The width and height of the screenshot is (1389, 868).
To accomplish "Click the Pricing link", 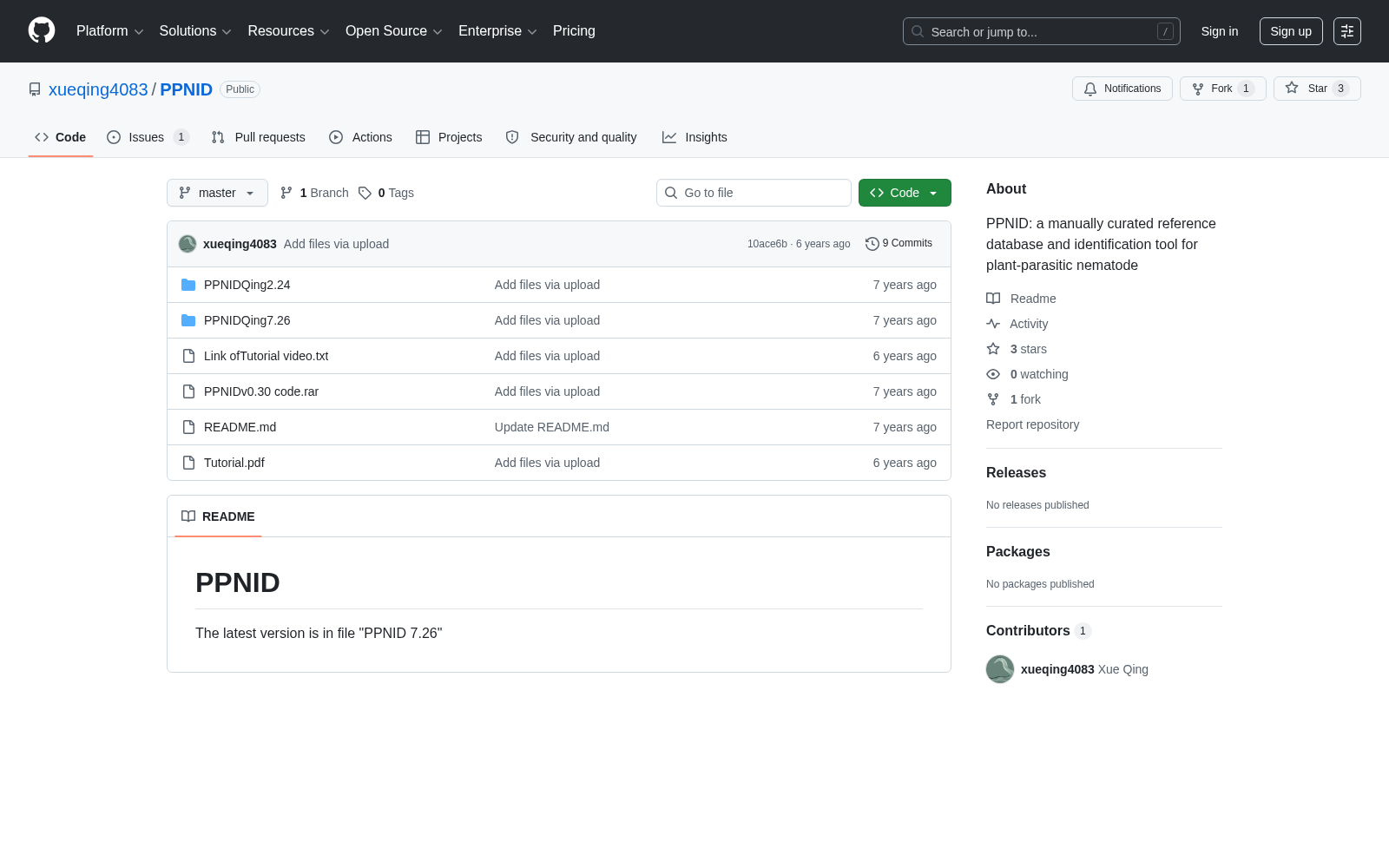I will point(574,31).
